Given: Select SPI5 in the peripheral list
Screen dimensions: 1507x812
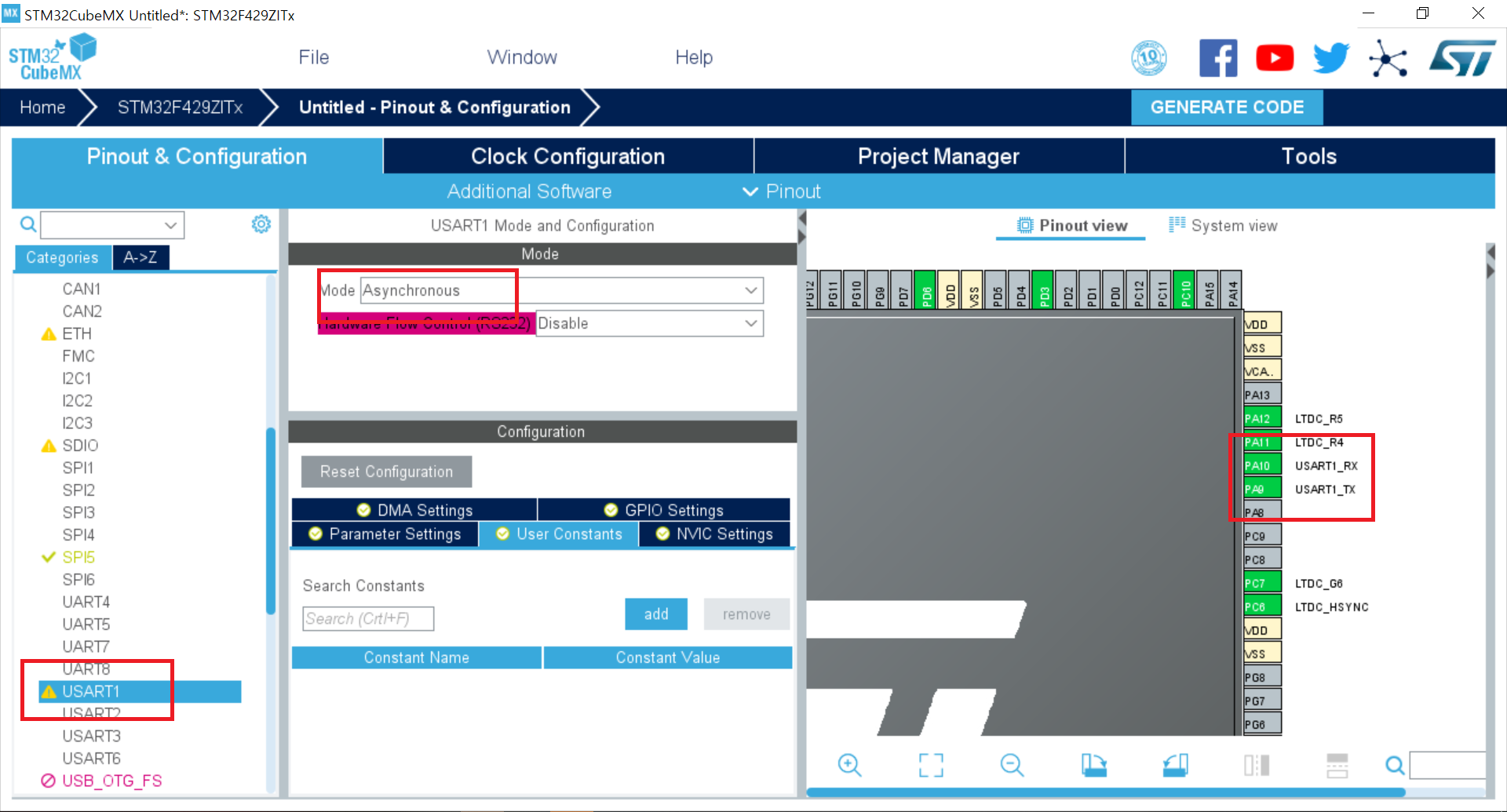Looking at the screenshot, I should (x=78, y=557).
